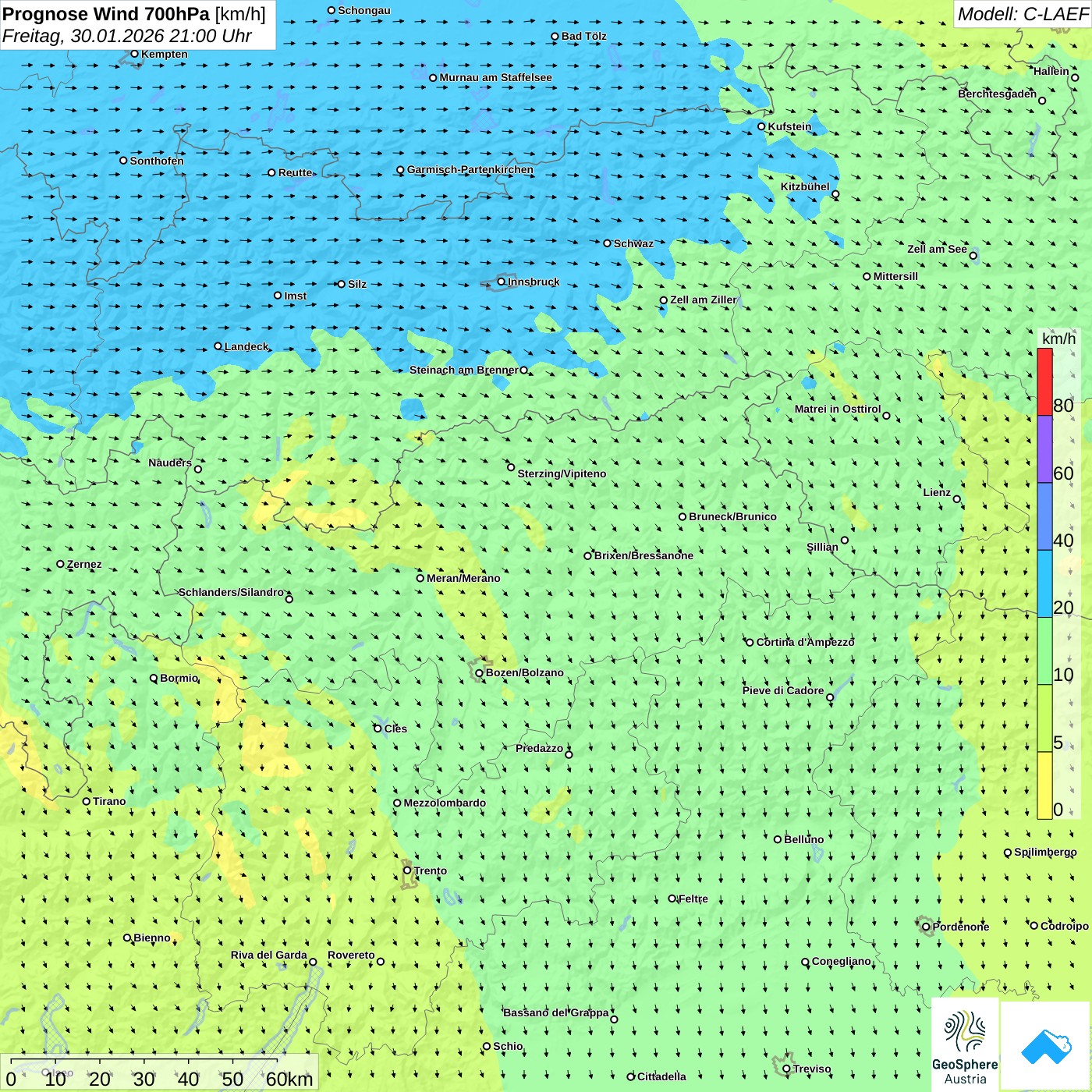The image size is (1092, 1092).
Task: Click the 'Bruneck/Brunico' label
Action: pos(732,516)
